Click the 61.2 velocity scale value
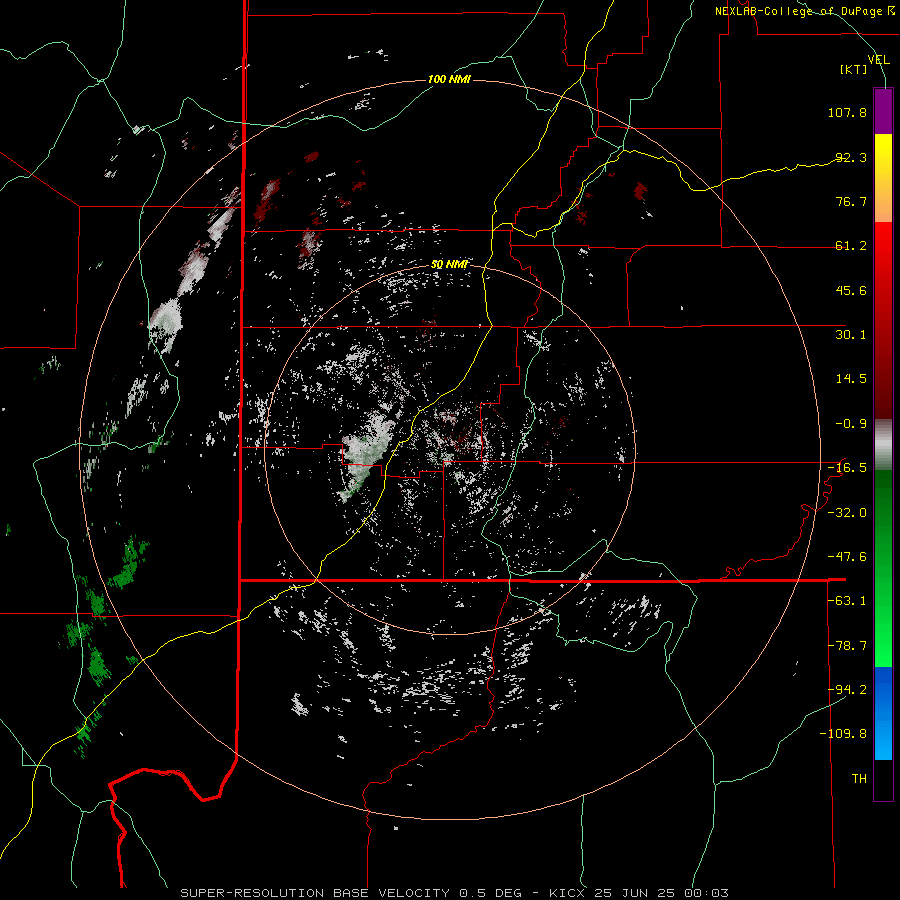The height and width of the screenshot is (900, 900). coord(851,246)
